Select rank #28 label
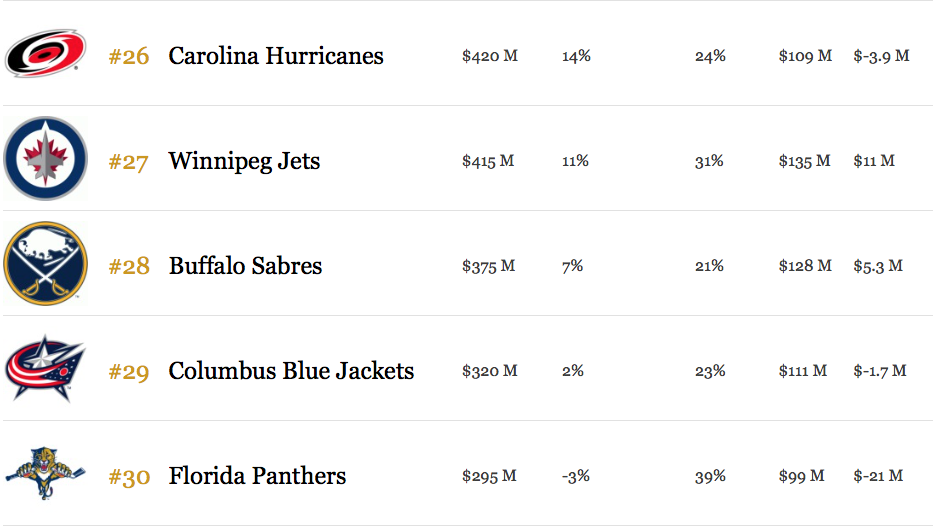933x526 pixels. pos(129,267)
